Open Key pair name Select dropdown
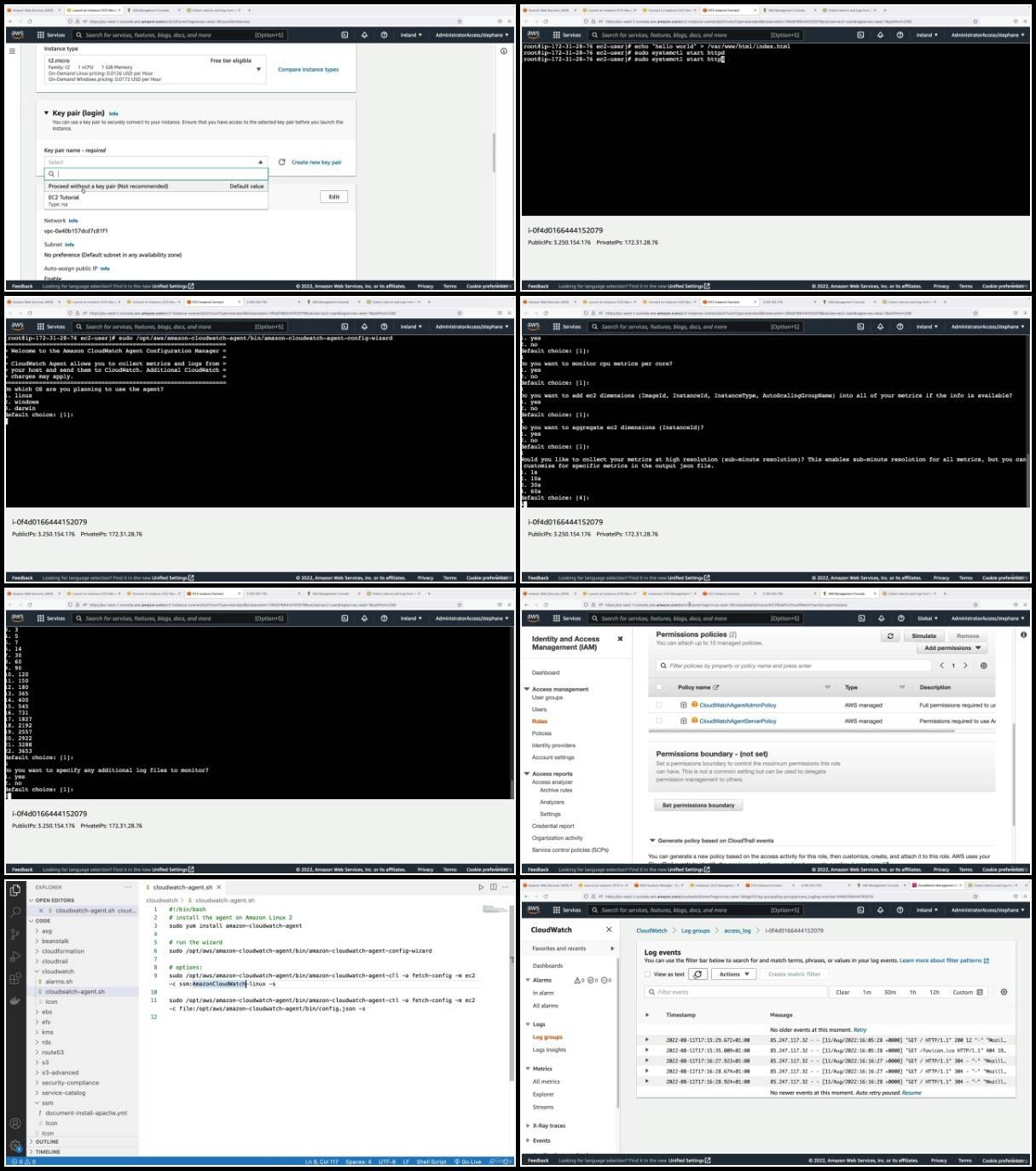The width and height of the screenshot is (1036, 1171). click(156, 162)
